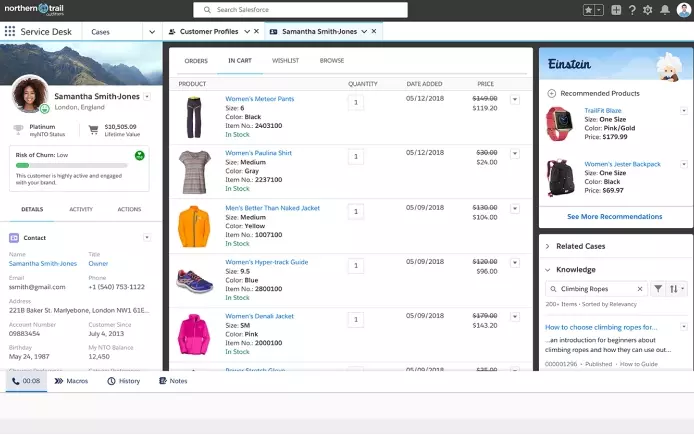Collapse the Knowledge section

(x=547, y=270)
